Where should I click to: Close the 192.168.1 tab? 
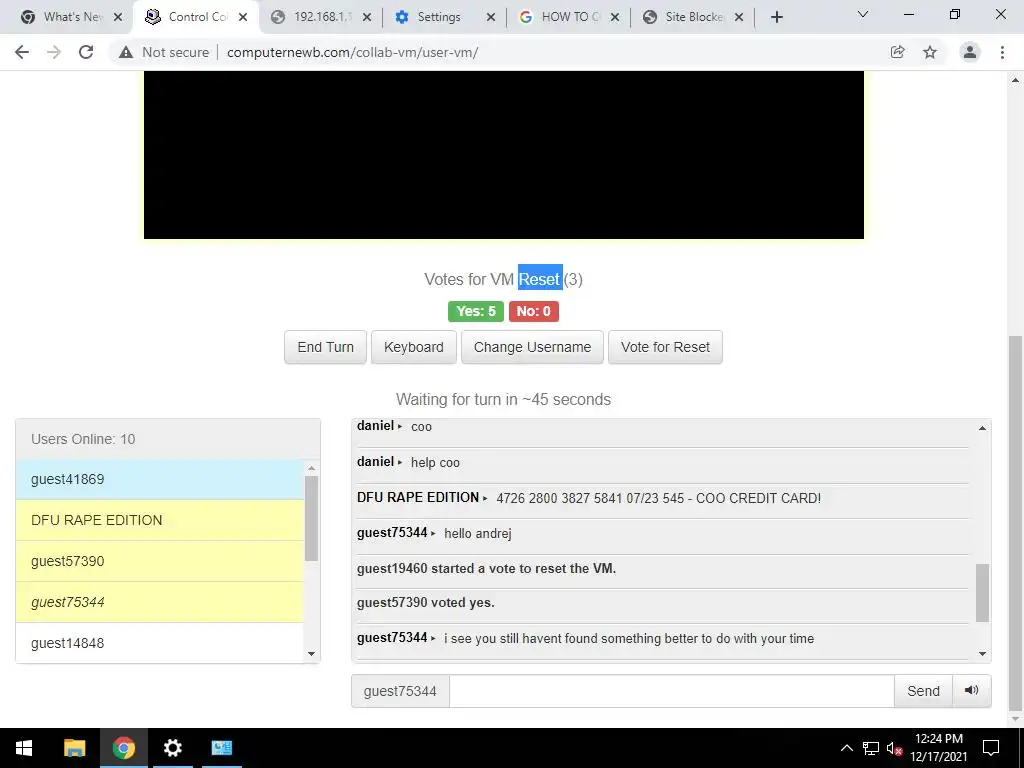367,17
